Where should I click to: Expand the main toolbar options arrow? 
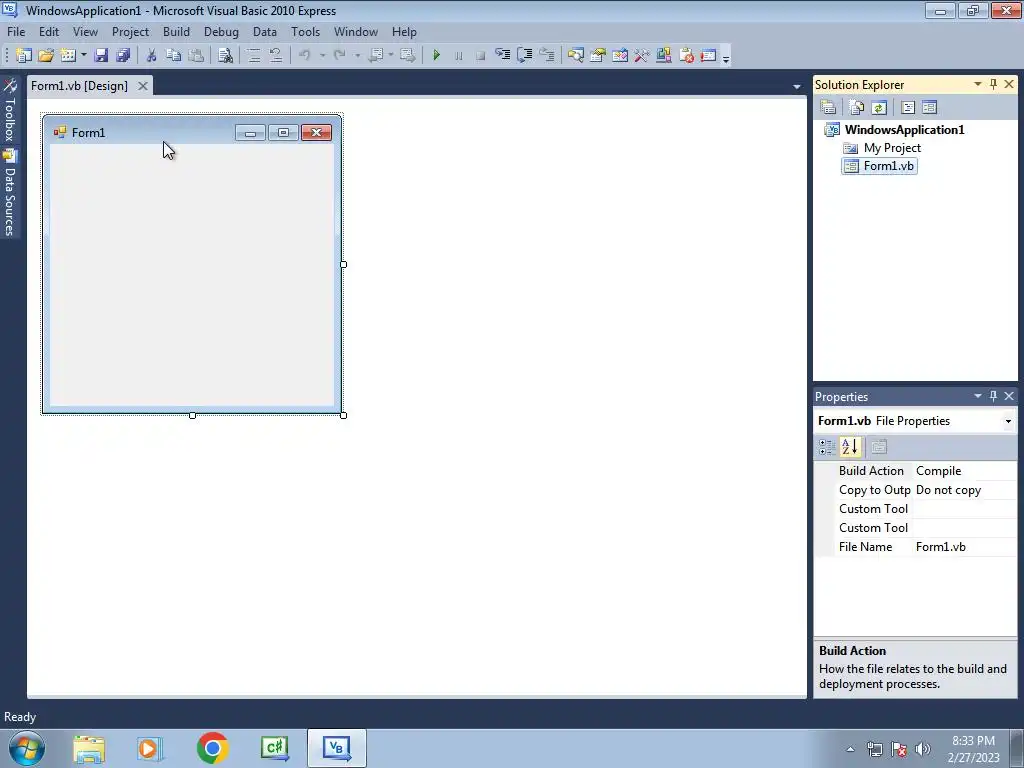726,59
